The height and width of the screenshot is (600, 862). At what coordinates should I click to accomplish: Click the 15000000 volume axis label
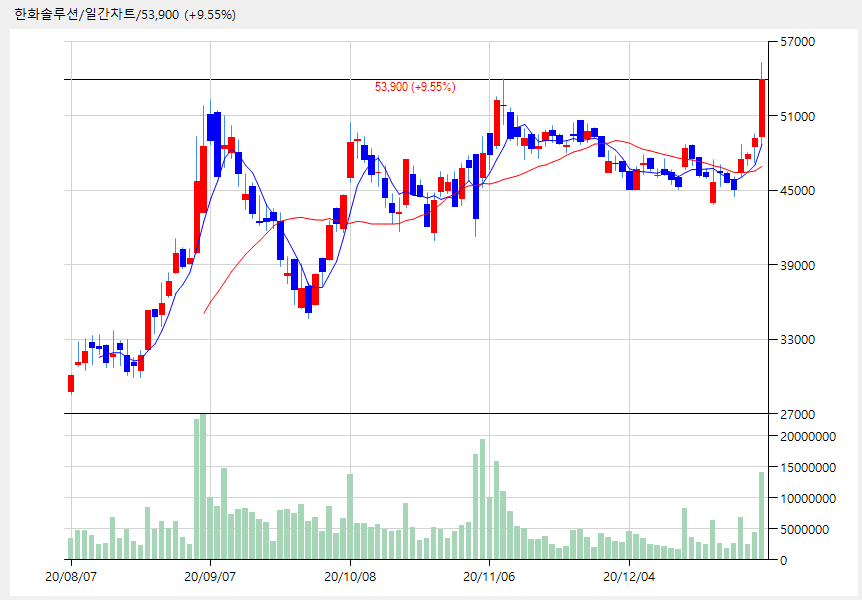(x=808, y=467)
